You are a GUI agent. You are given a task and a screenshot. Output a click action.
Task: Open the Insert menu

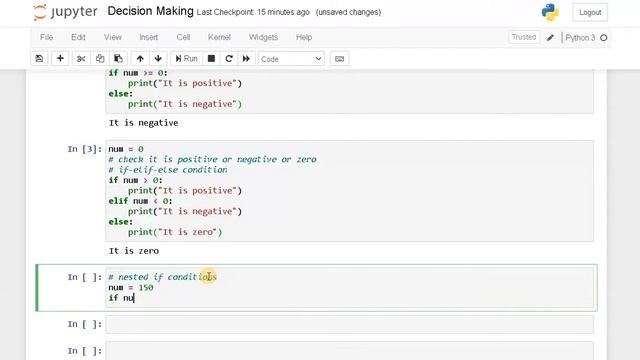point(149,37)
